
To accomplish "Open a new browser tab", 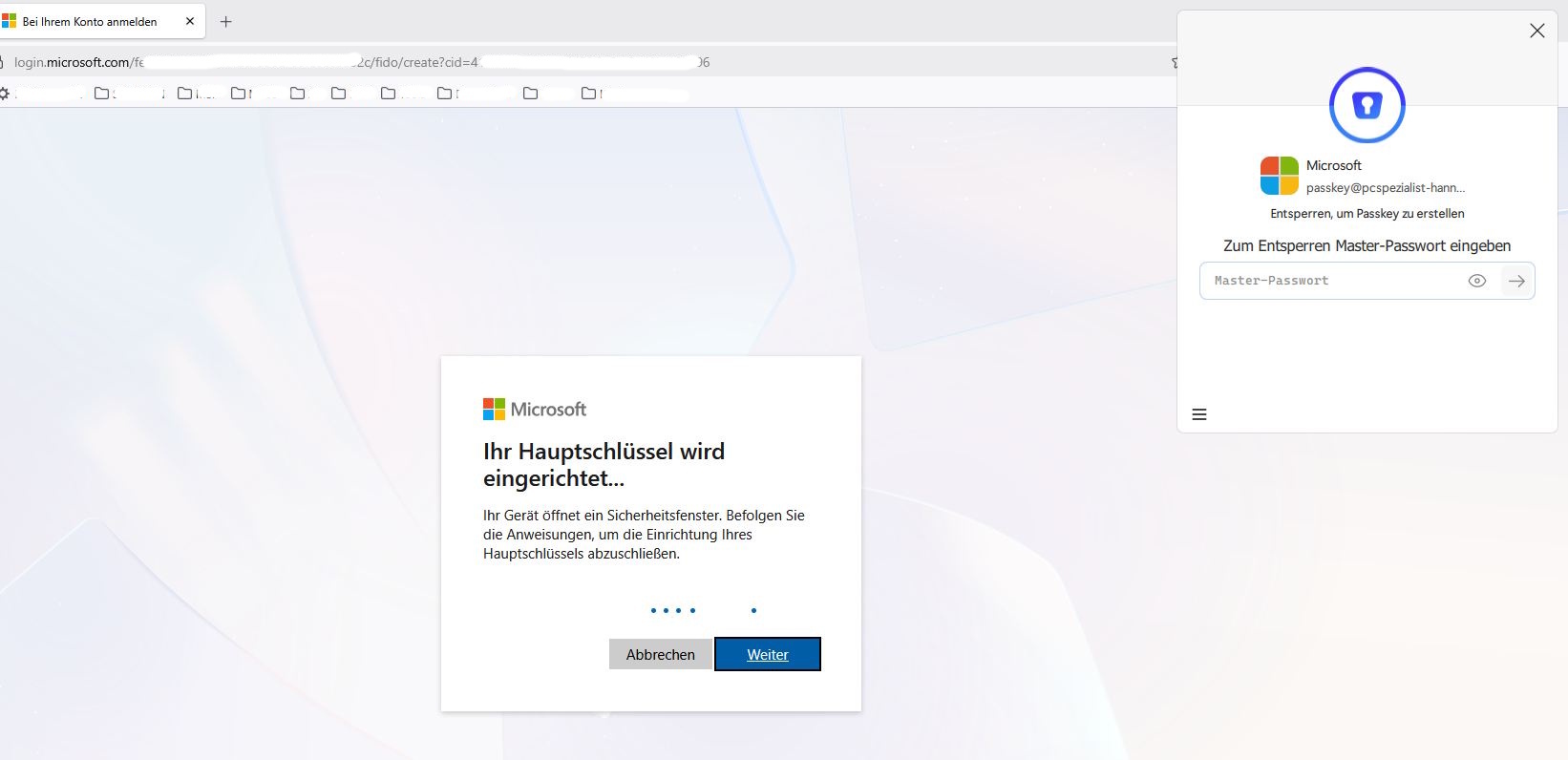I will 226,21.
